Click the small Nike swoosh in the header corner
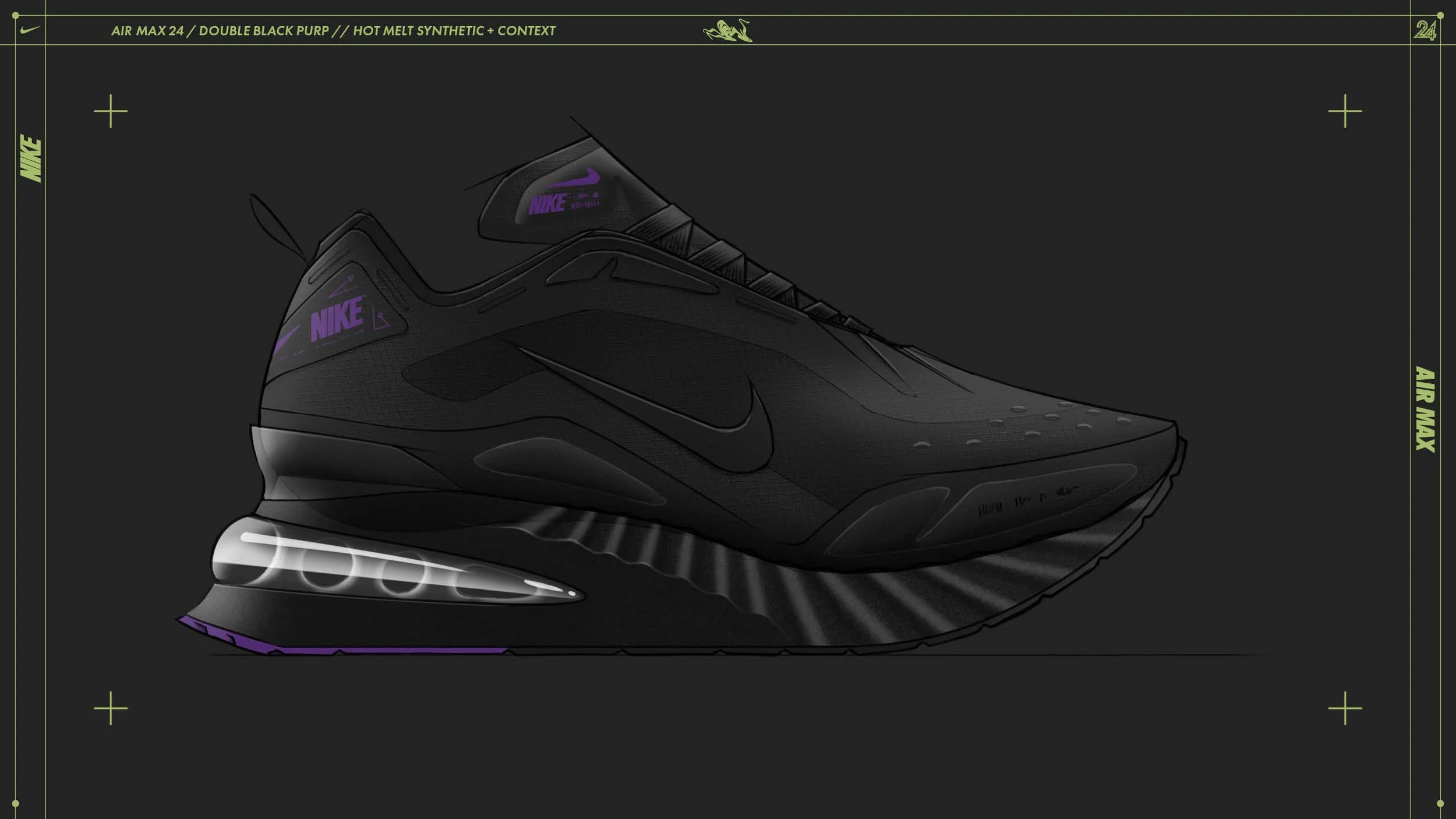Image resolution: width=1456 pixels, height=819 pixels. pyautogui.click(x=30, y=30)
